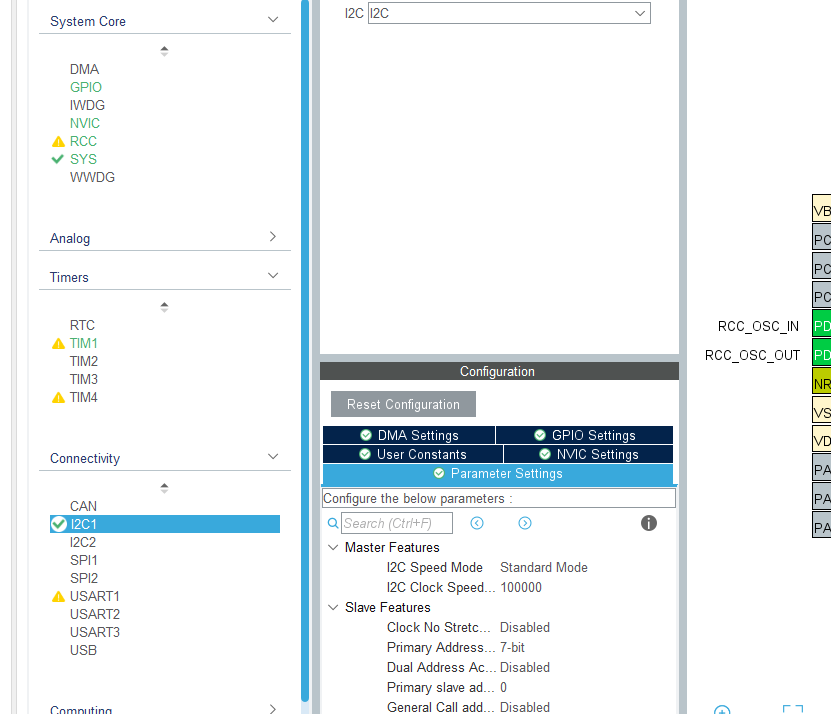
Task: Click the Primary slave address value 0
Action: 503,688
